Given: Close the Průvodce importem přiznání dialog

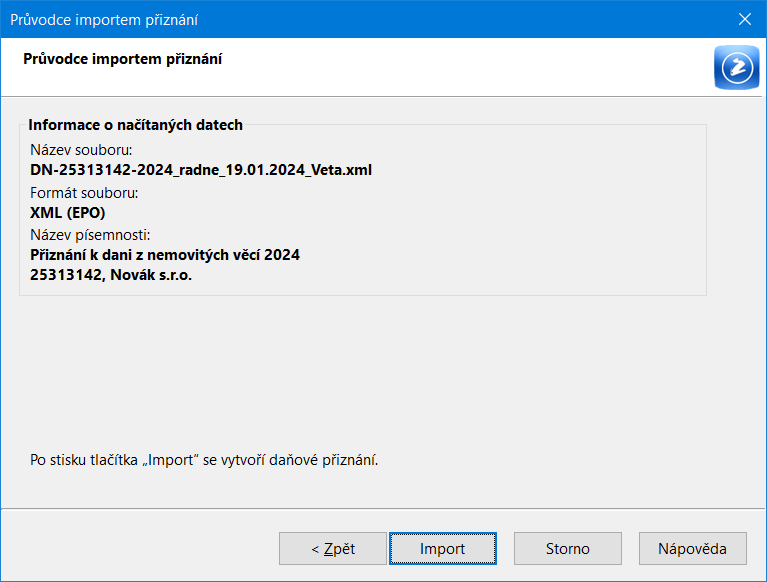Looking at the screenshot, I should [x=744, y=19].
